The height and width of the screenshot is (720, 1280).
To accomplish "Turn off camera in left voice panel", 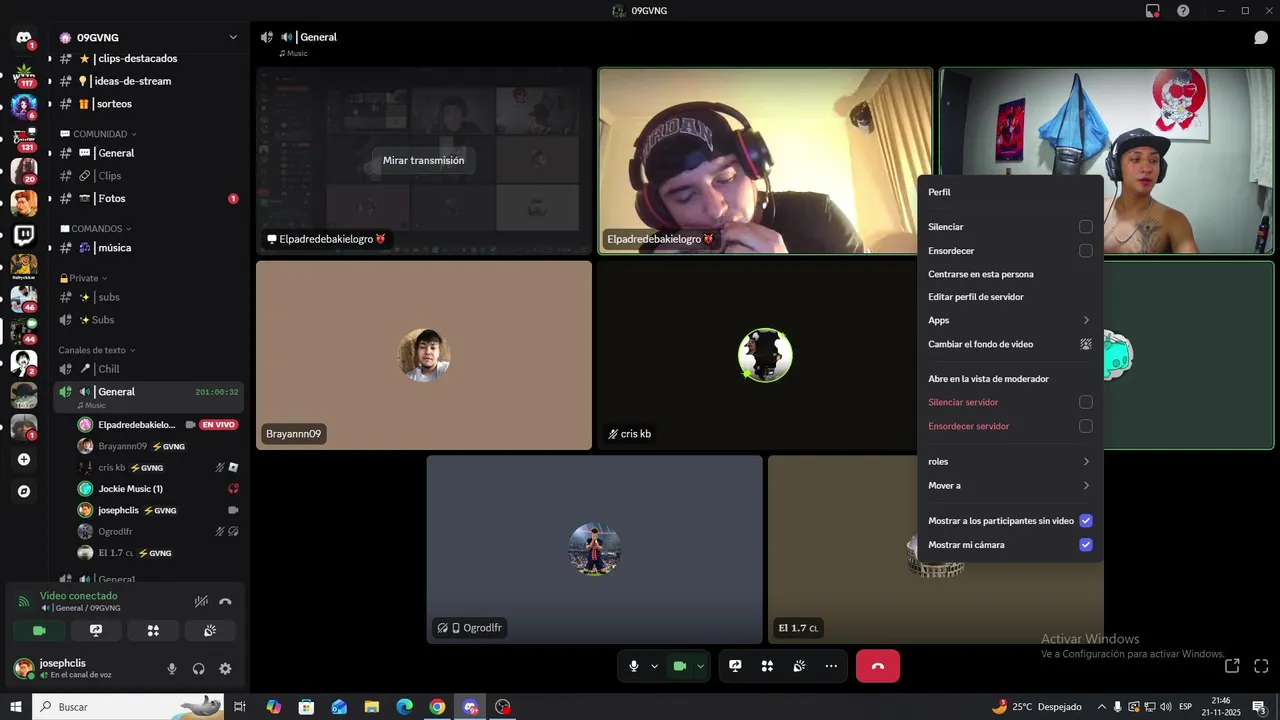I will pos(39,631).
